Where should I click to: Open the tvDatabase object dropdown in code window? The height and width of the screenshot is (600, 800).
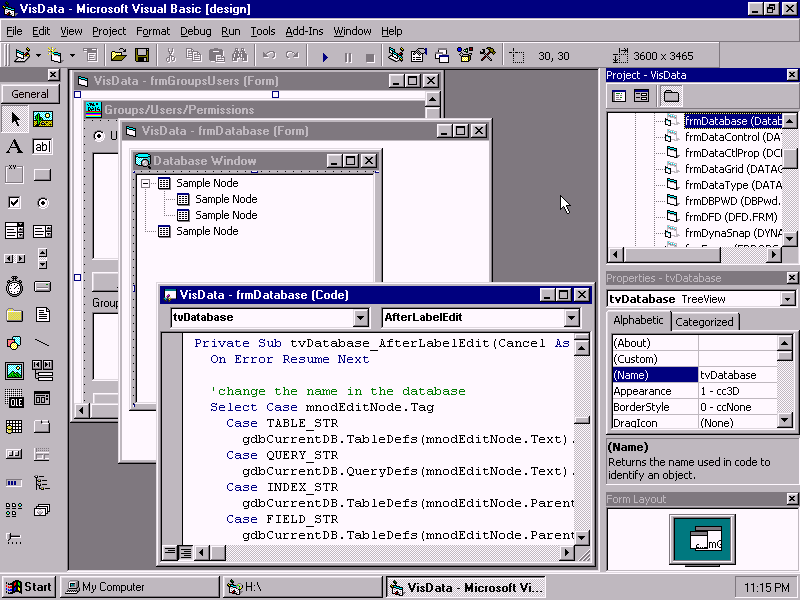coord(360,318)
